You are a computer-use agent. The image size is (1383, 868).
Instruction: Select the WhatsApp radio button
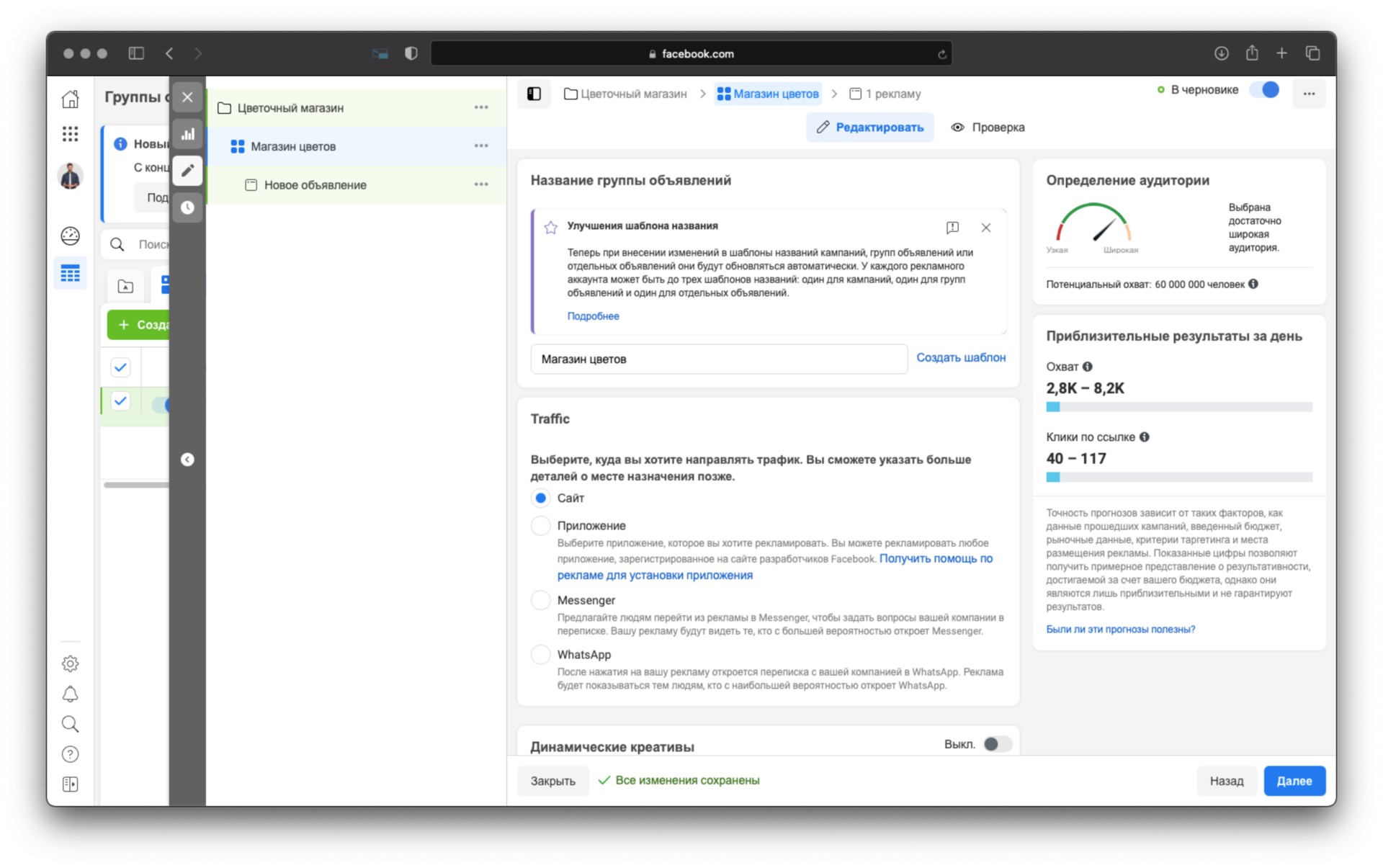[x=540, y=654]
